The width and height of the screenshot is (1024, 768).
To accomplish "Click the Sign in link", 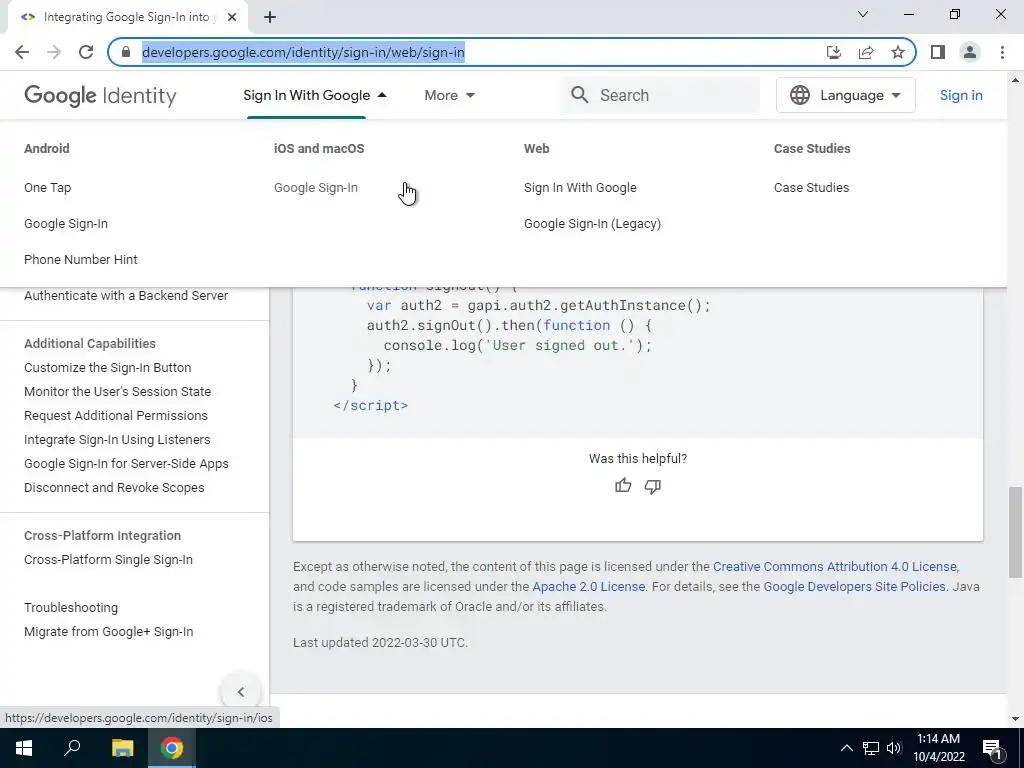I will coord(961,95).
